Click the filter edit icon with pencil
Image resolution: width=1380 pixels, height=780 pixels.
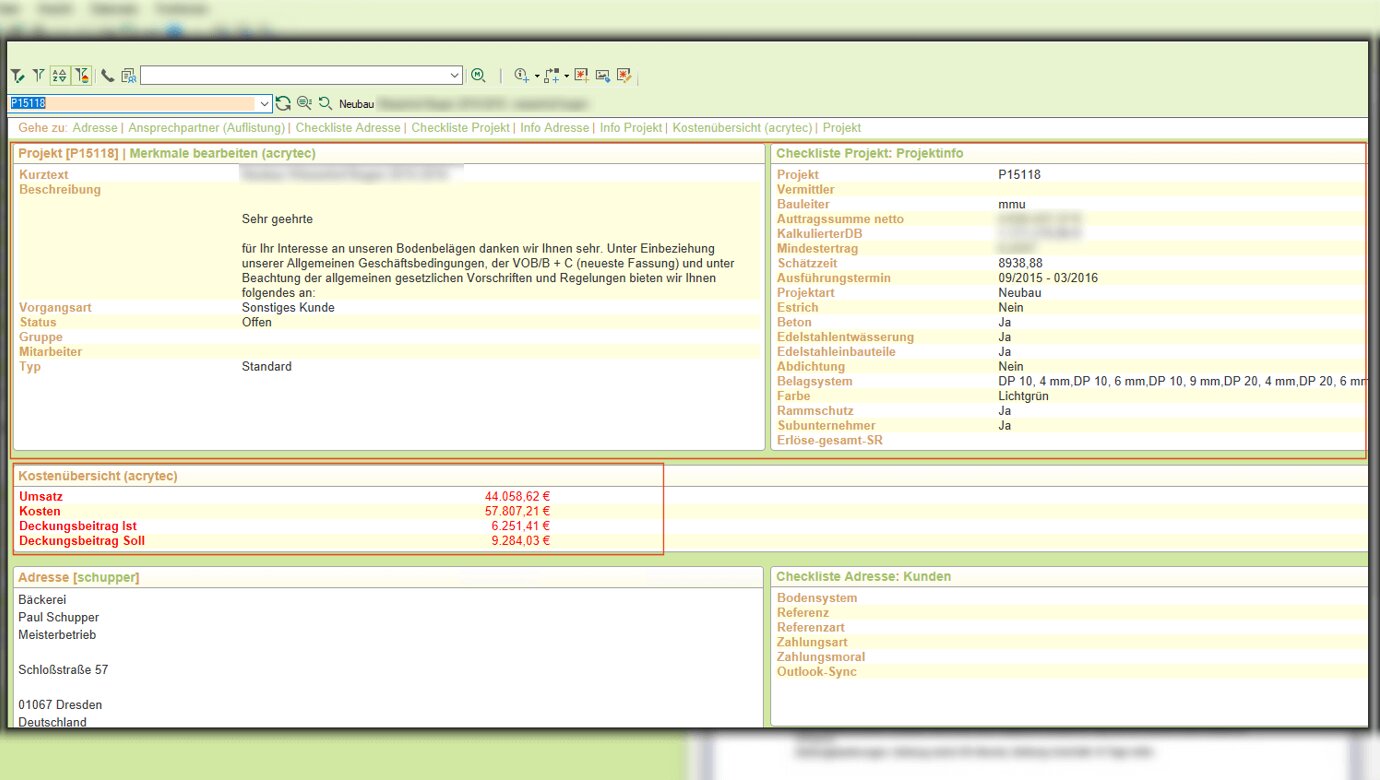click(x=17, y=76)
